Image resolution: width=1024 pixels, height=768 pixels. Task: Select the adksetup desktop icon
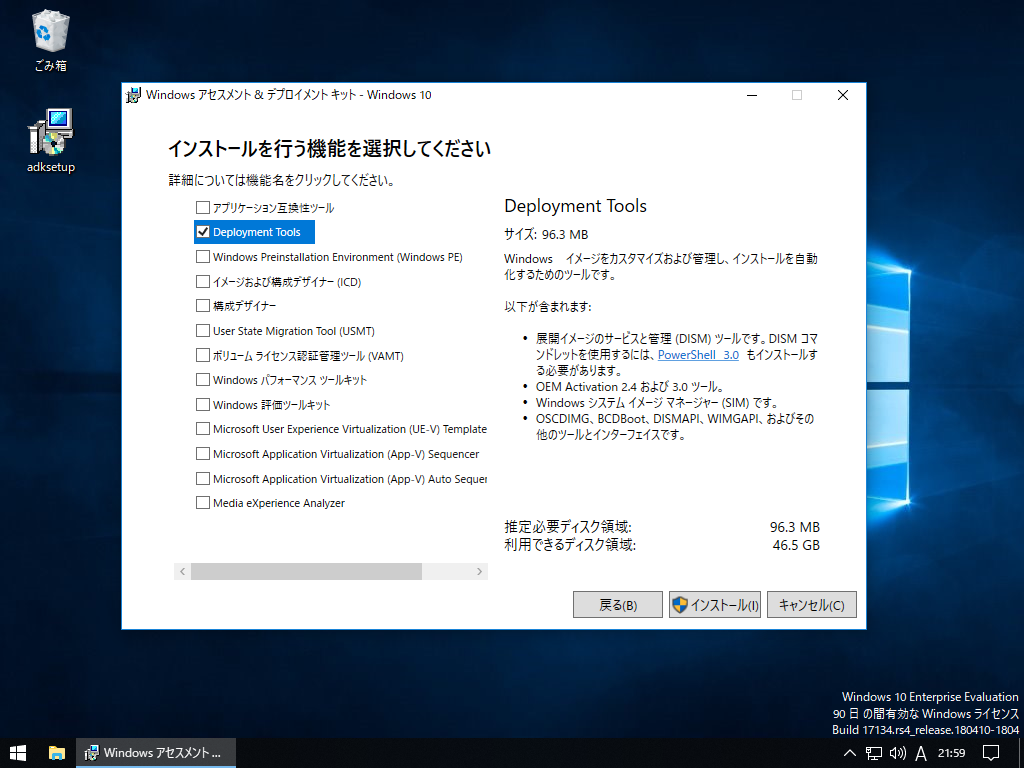click(x=50, y=141)
